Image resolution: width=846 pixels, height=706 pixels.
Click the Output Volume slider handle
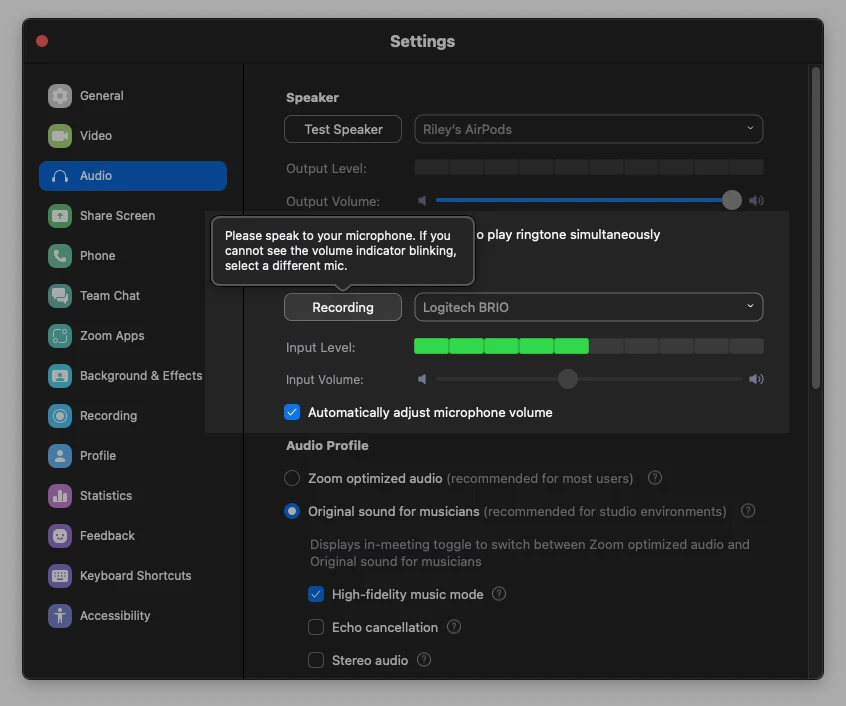tap(732, 200)
